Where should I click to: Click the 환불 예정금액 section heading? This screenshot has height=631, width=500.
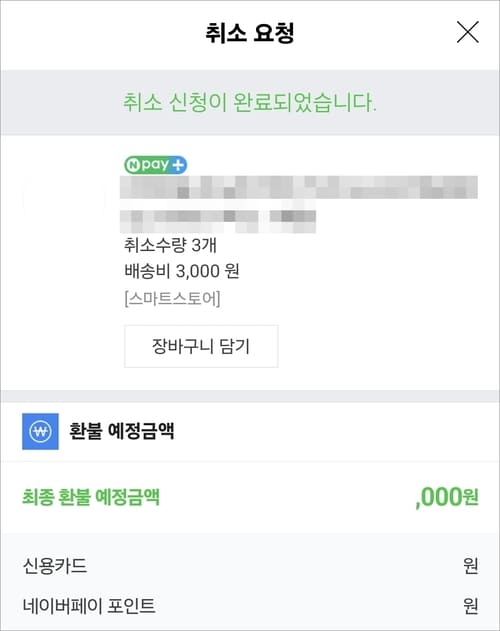[x=122, y=431]
